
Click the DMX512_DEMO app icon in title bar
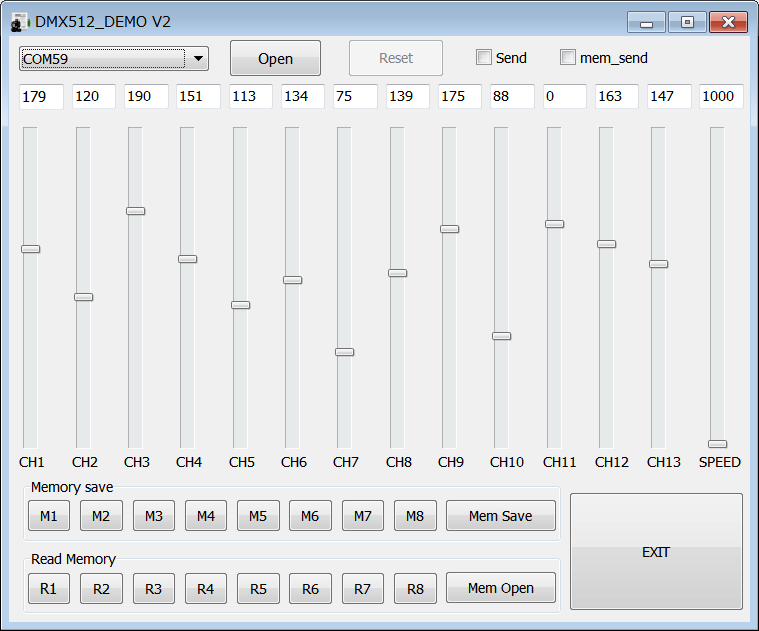pos(21,22)
